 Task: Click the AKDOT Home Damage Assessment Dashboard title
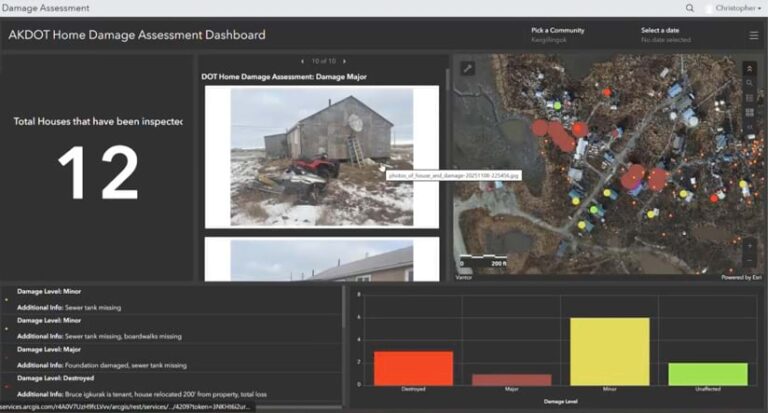tap(137, 35)
